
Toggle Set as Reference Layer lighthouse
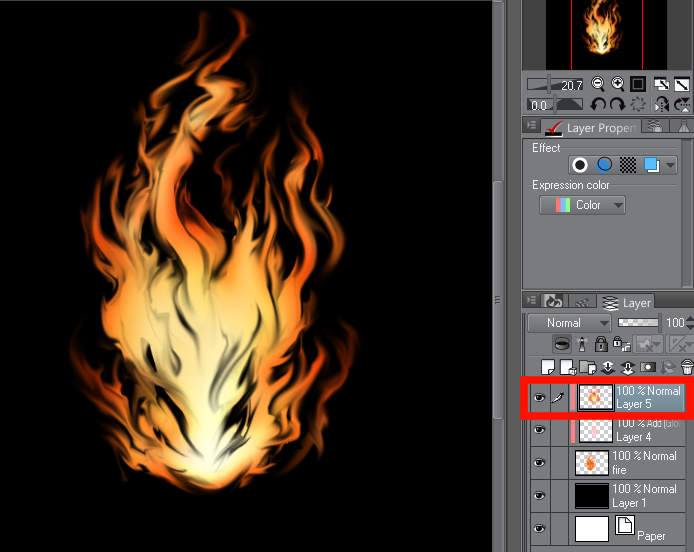[x=582, y=344]
